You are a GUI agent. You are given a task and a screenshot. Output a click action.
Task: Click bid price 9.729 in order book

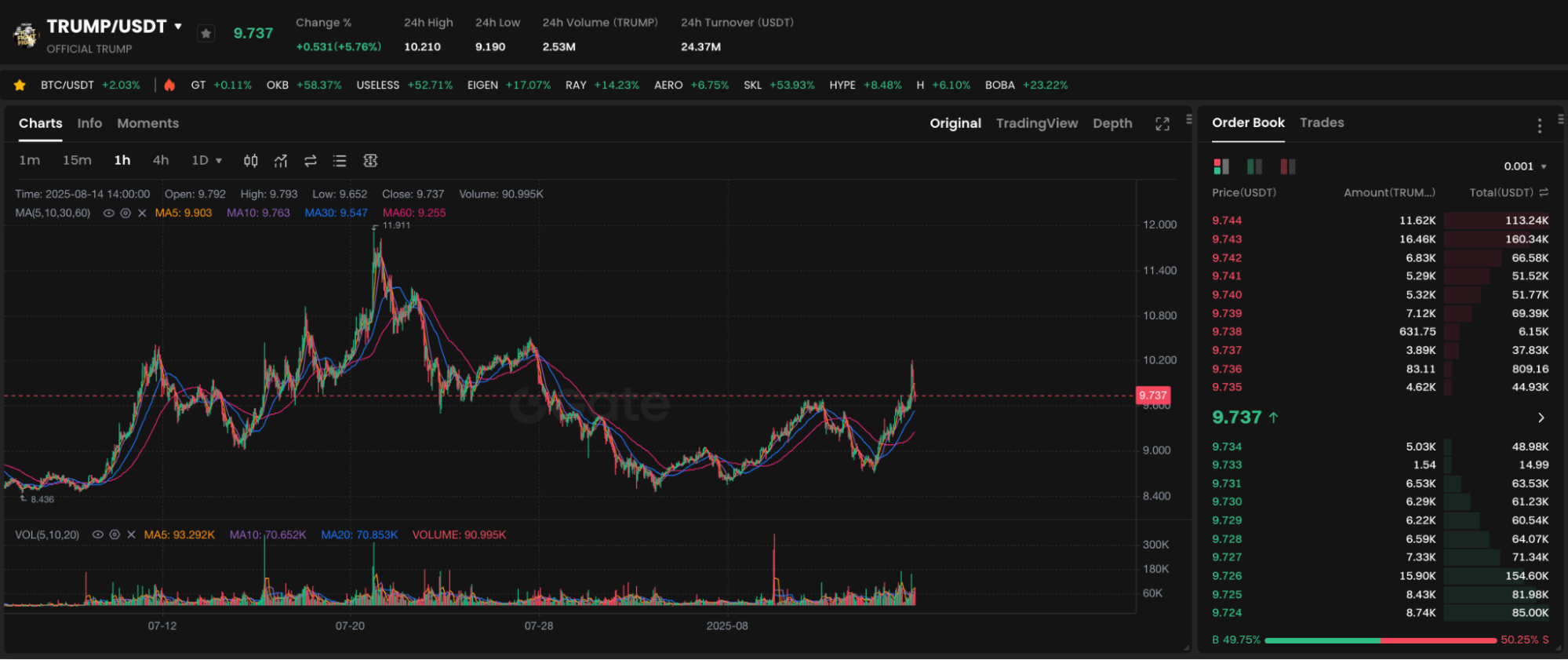[x=1227, y=520]
